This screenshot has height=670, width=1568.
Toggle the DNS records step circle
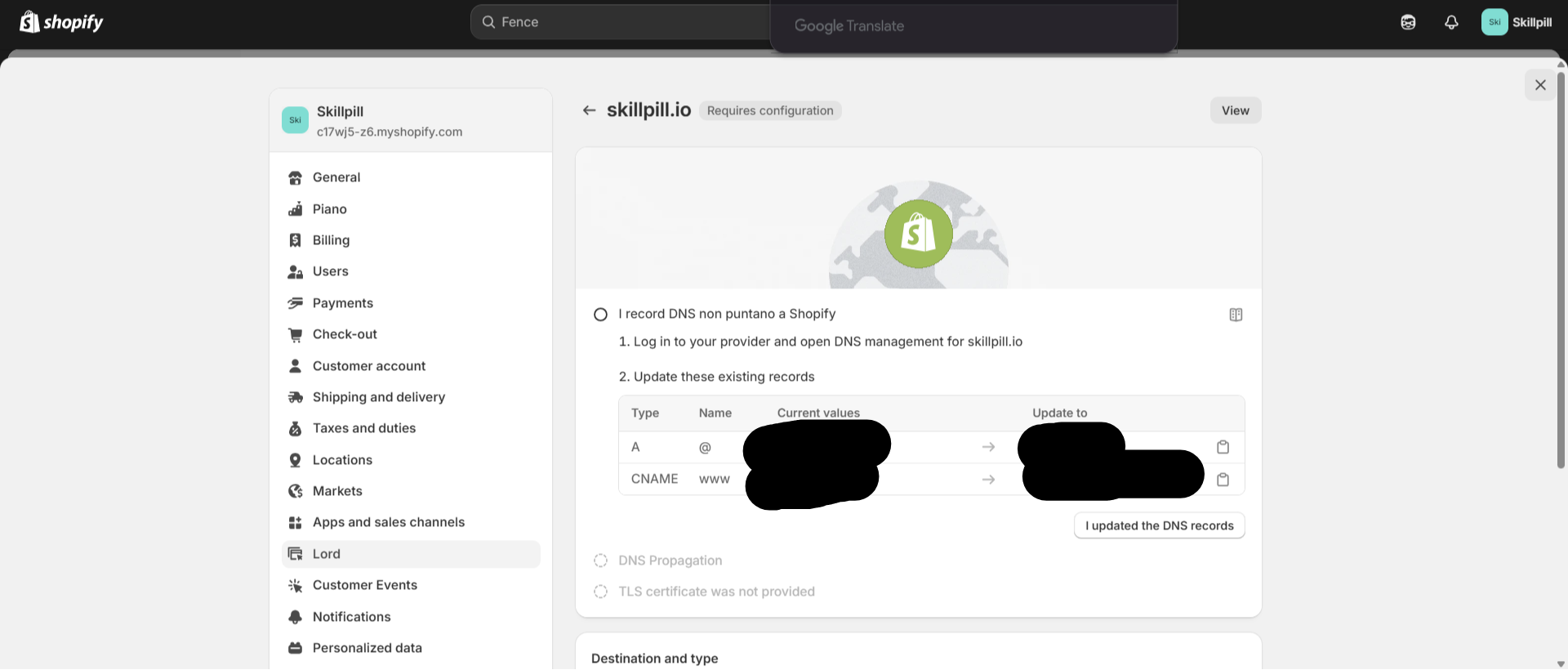tap(600, 315)
